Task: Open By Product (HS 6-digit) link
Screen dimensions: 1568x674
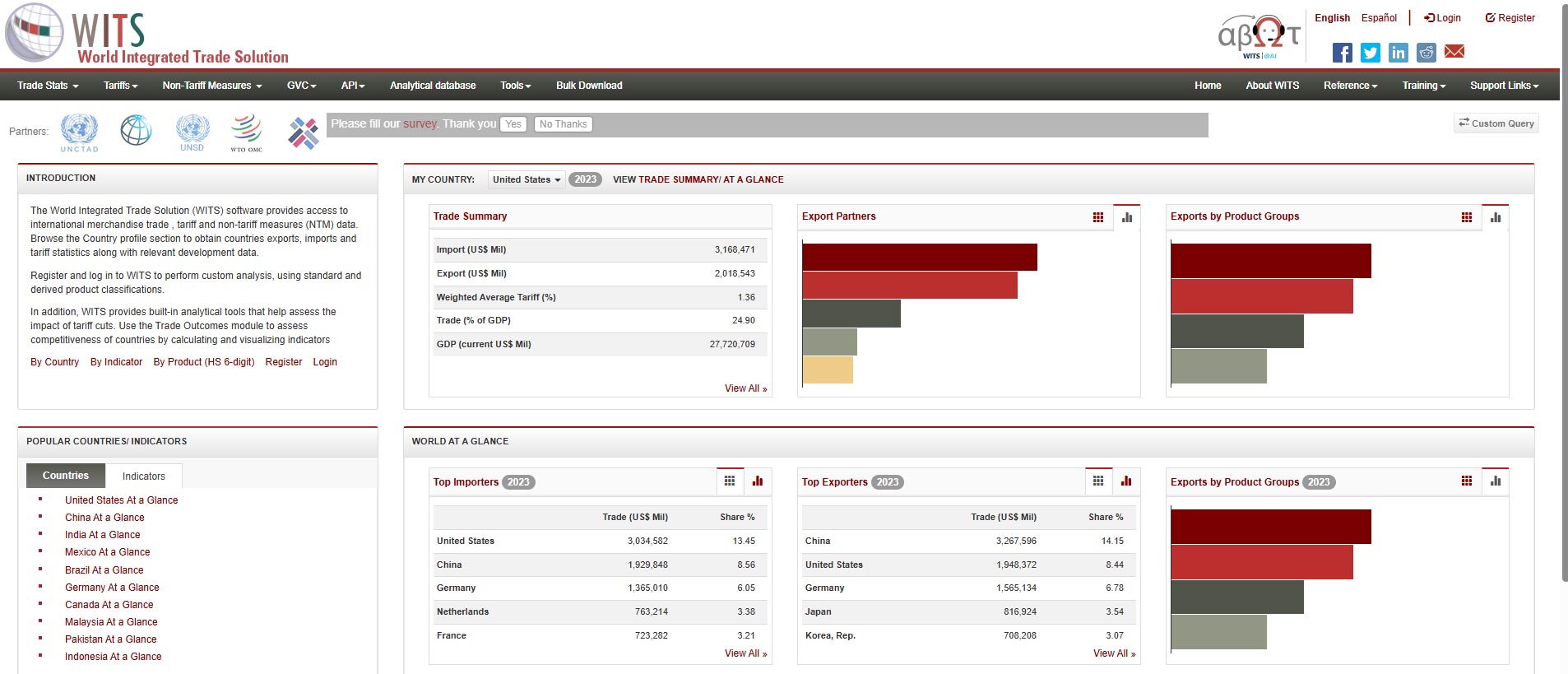Action: (204, 362)
